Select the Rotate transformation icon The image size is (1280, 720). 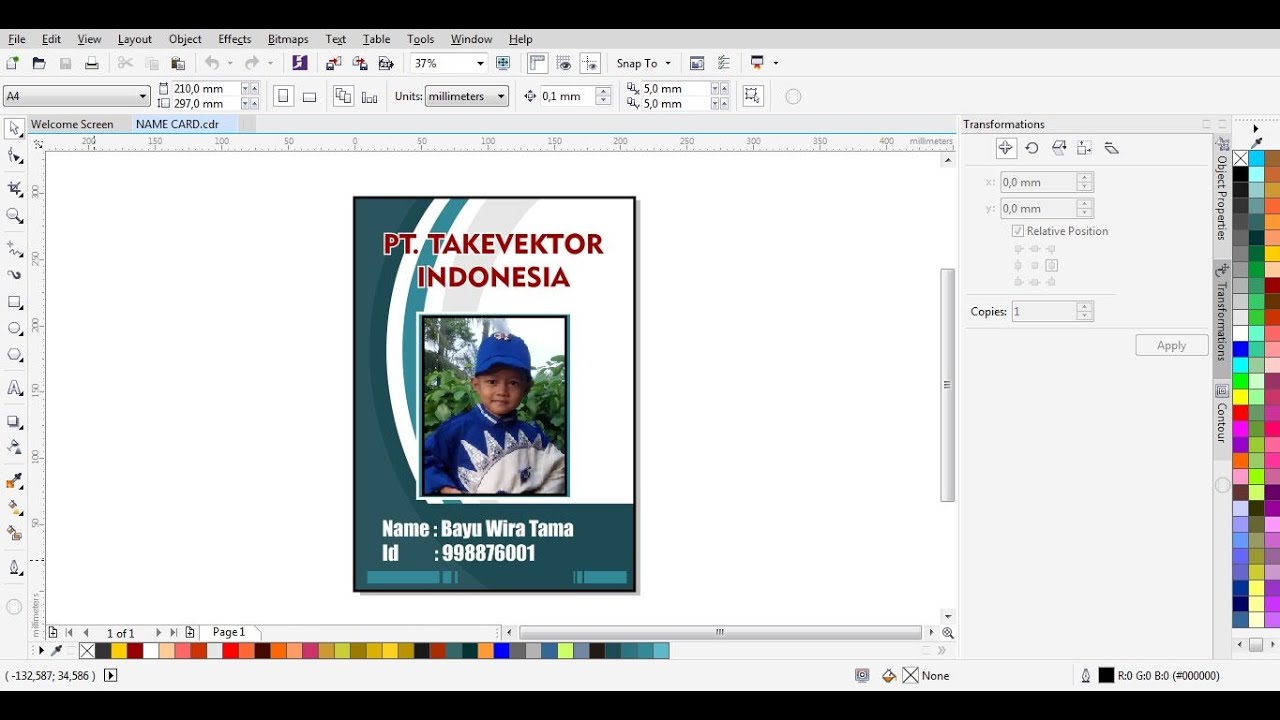click(1032, 148)
